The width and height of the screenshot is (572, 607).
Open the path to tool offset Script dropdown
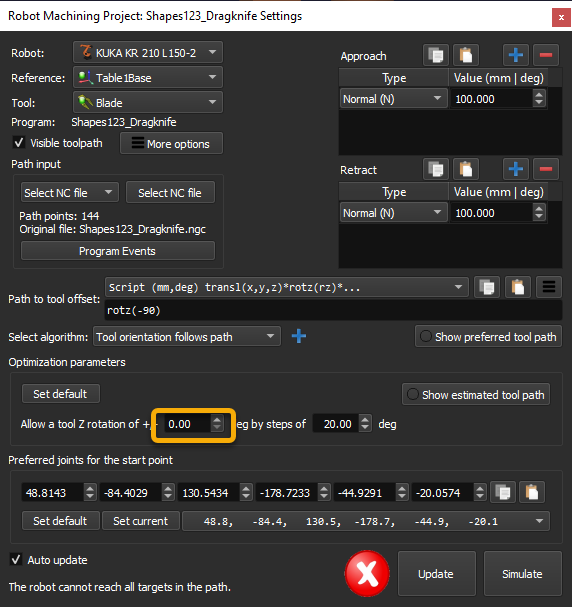click(286, 287)
